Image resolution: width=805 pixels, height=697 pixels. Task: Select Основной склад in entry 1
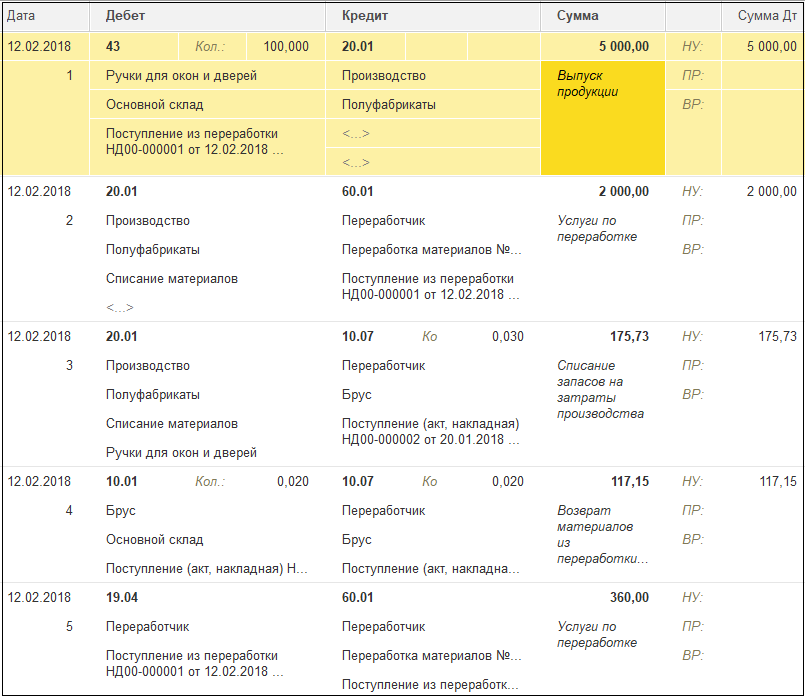tap(155, 105)
